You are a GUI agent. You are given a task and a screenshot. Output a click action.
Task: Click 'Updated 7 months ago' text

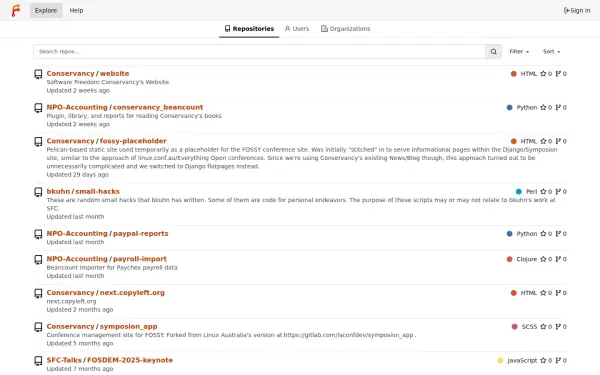(80, 369)
